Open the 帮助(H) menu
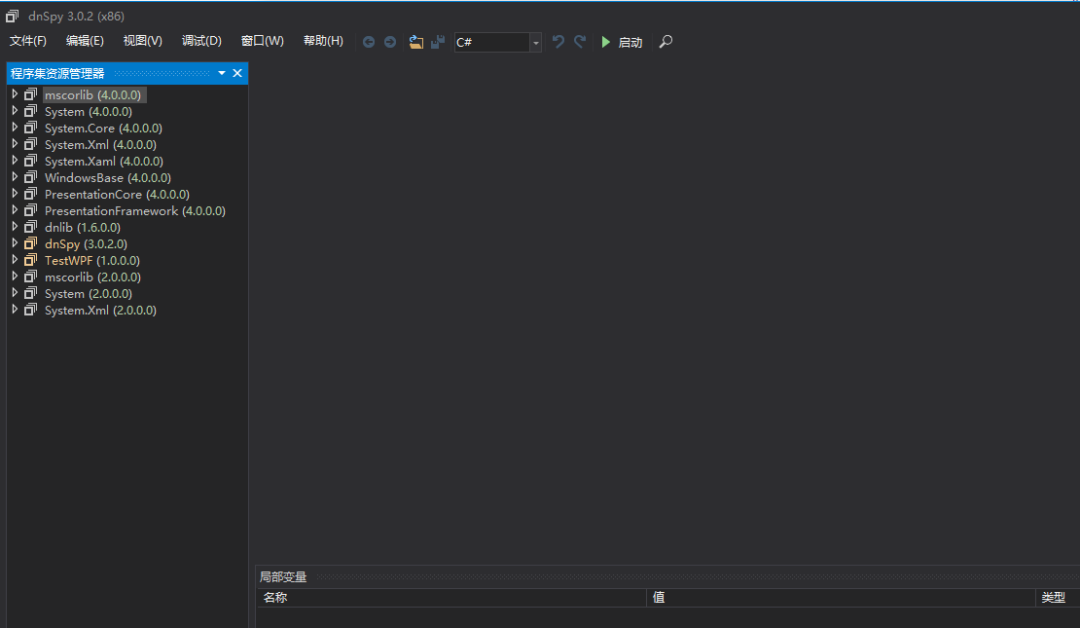The height and width of the screenshot is (628, 1080). pyautogui.click(x=323, y=41)
